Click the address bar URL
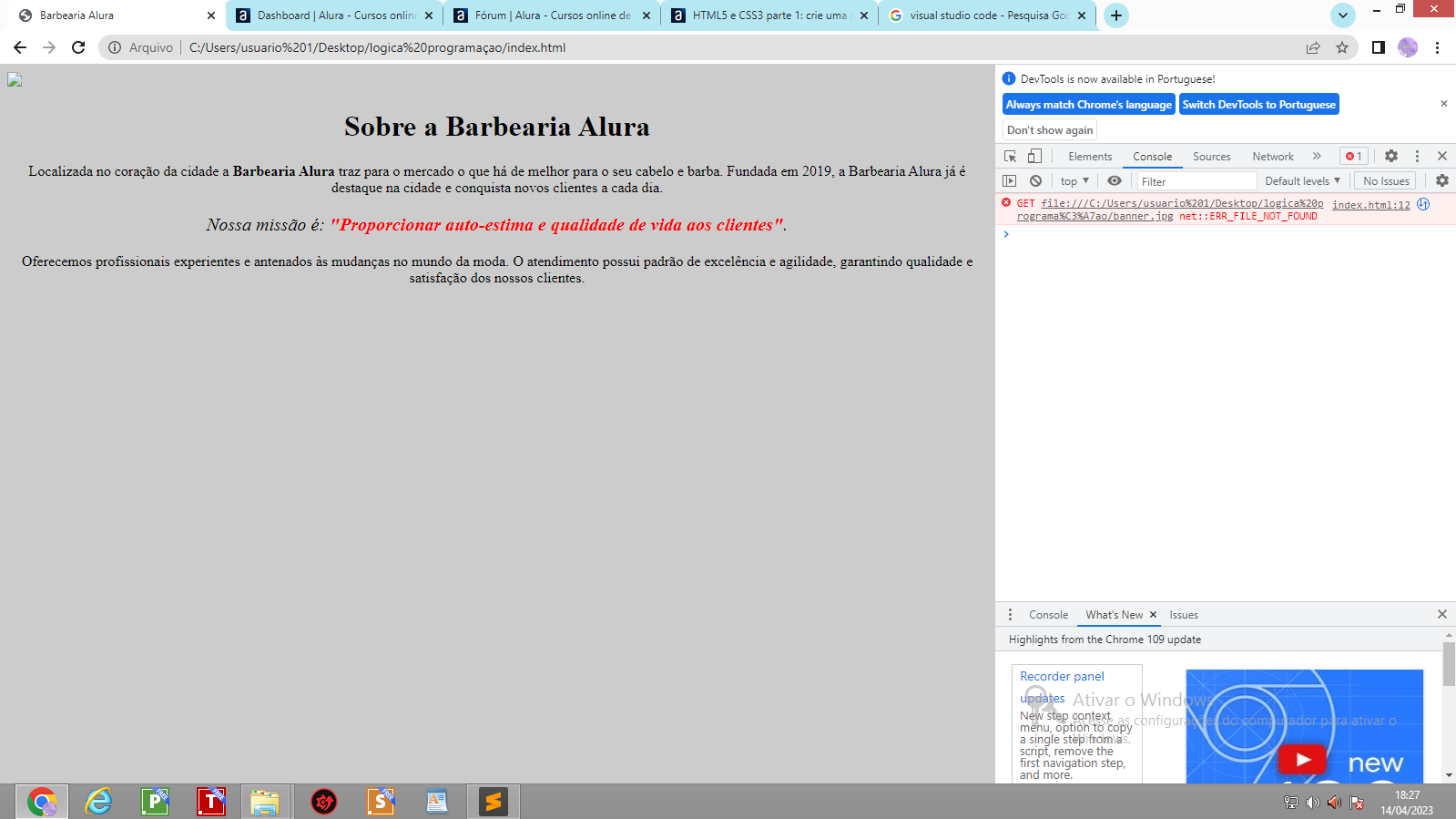 click(x=377, y=47)
